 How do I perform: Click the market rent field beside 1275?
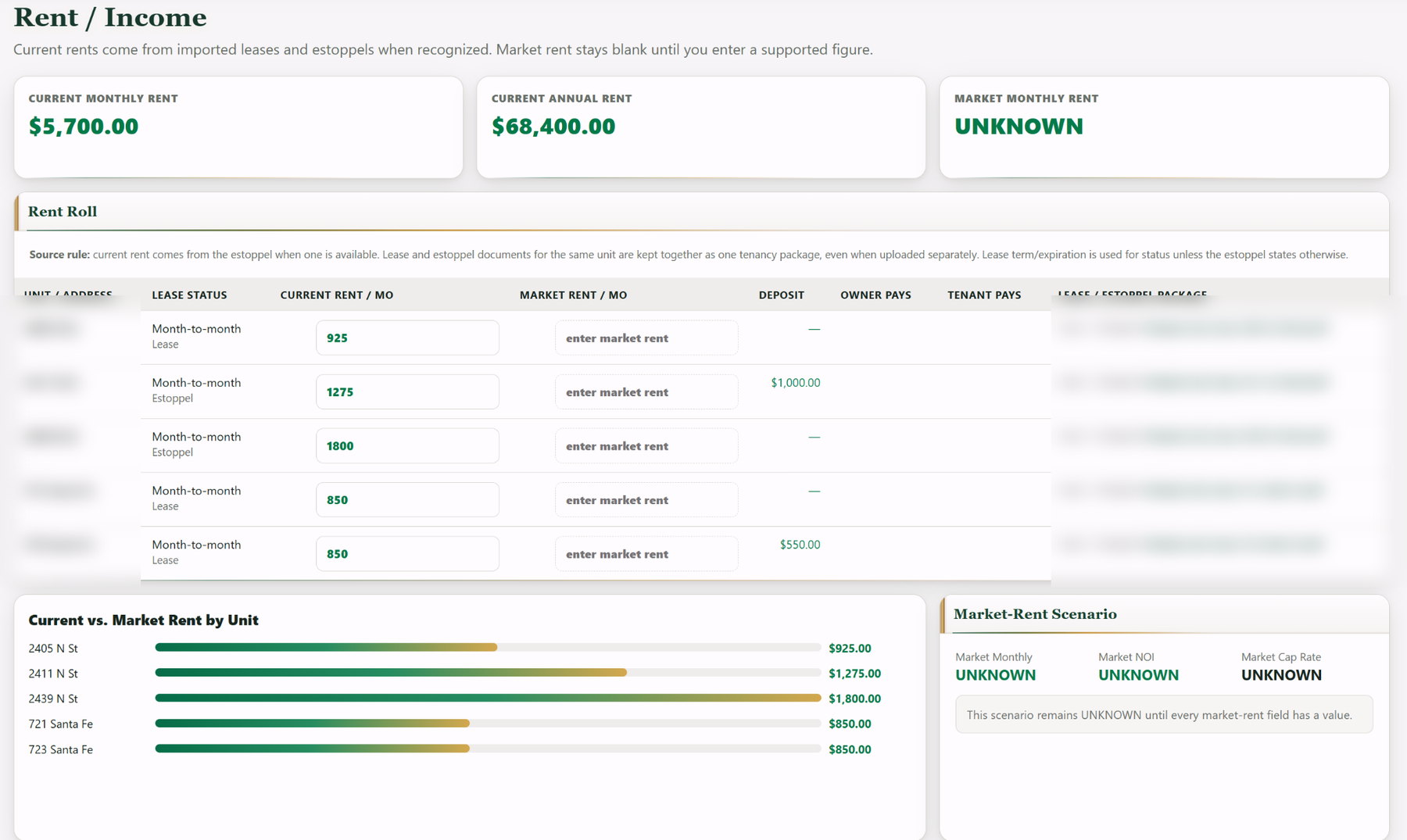tap(646, 391)
